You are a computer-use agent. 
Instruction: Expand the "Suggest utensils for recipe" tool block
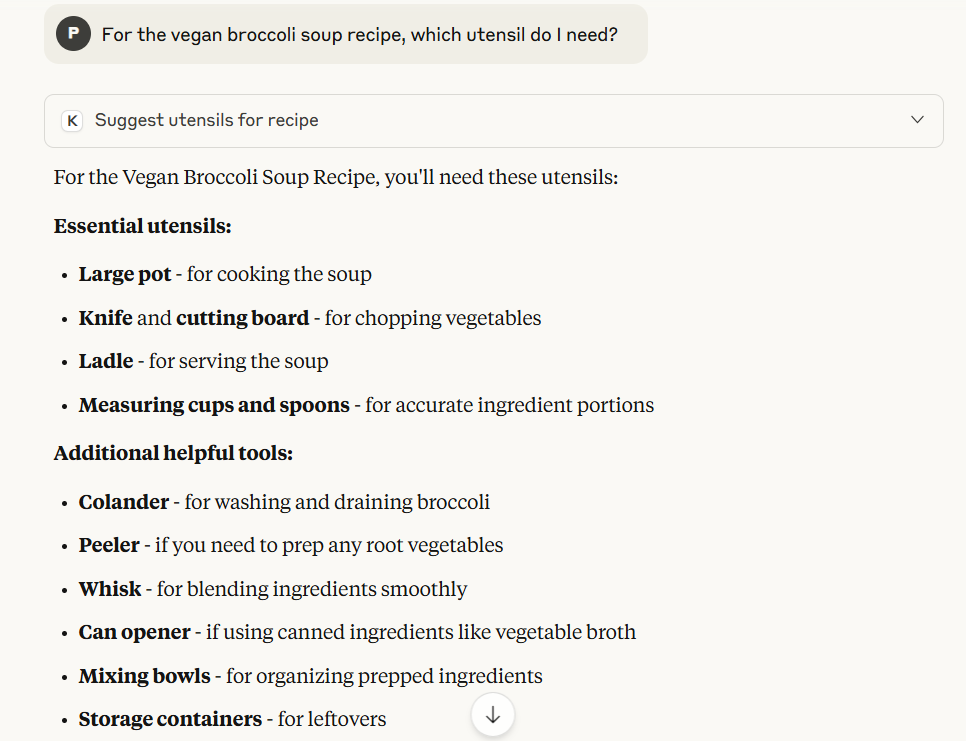[x=207, y=121]
